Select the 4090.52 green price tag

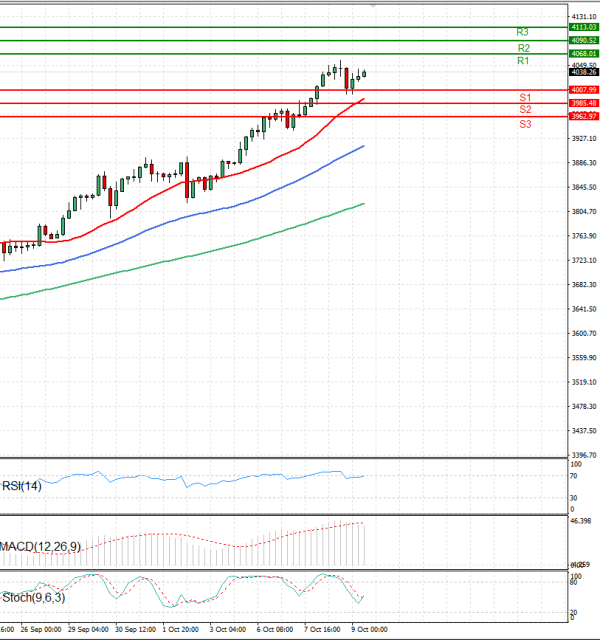tap(583, 40)
